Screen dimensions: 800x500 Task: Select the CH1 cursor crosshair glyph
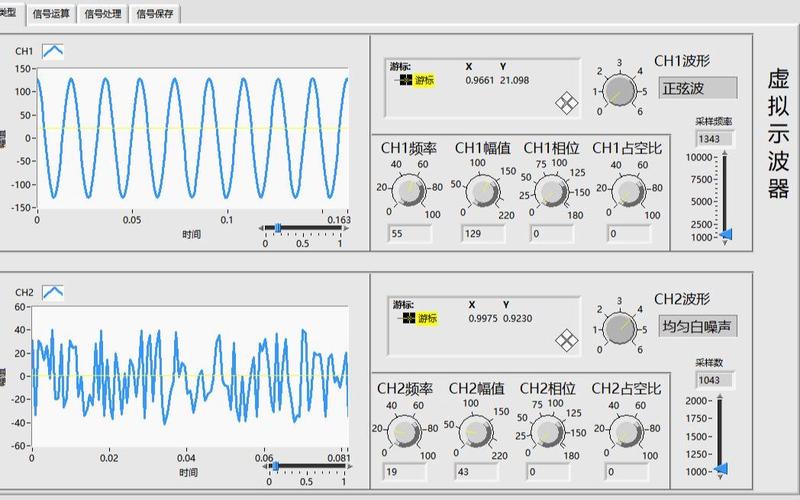tap(406, 80)
